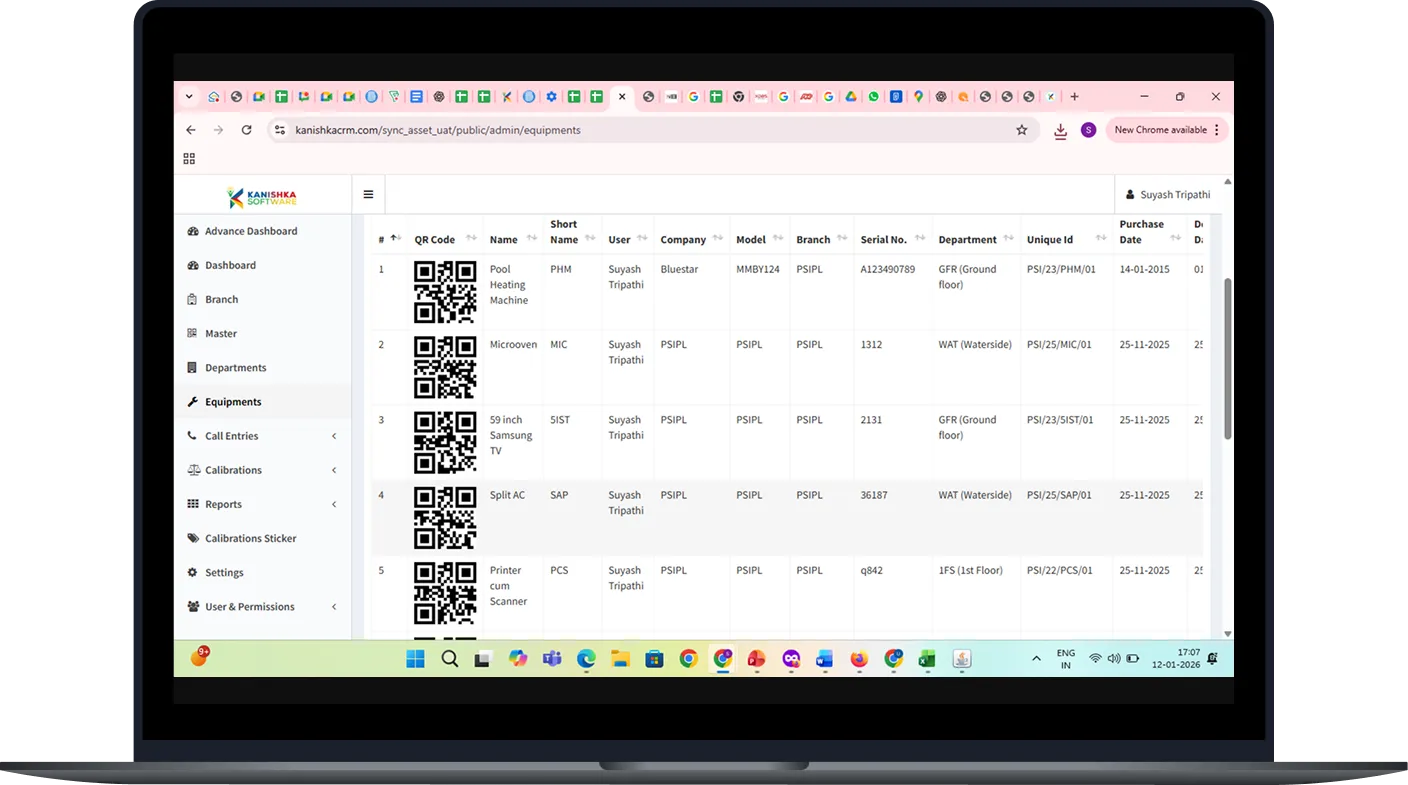Open Chrome downloads icon
Screen dimensions: 1408x785
[1061, 131]
